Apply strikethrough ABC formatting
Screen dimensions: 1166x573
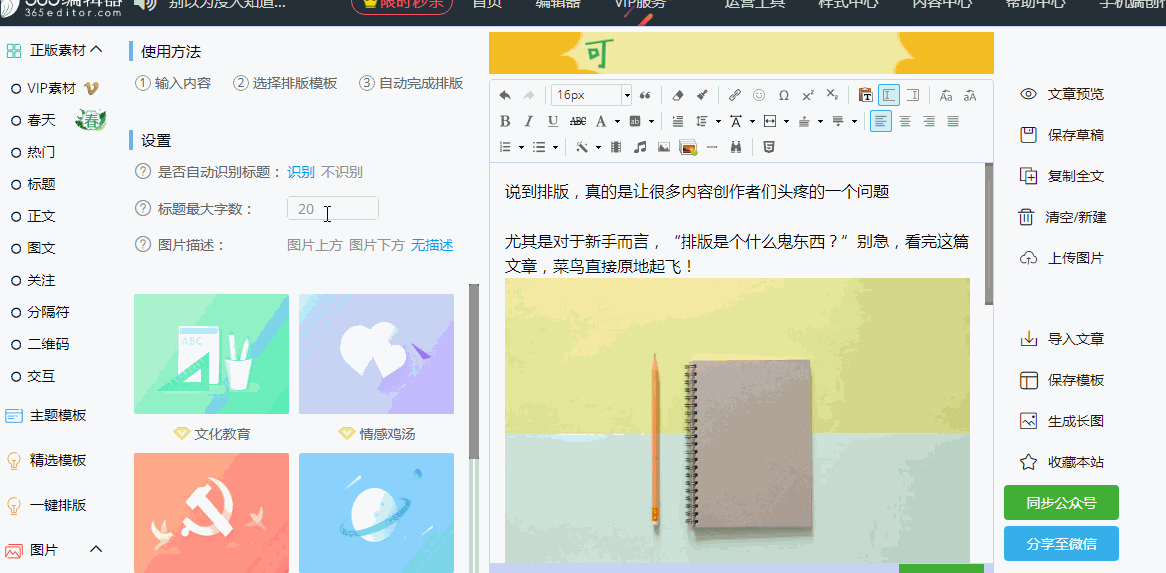pos(577,121)
